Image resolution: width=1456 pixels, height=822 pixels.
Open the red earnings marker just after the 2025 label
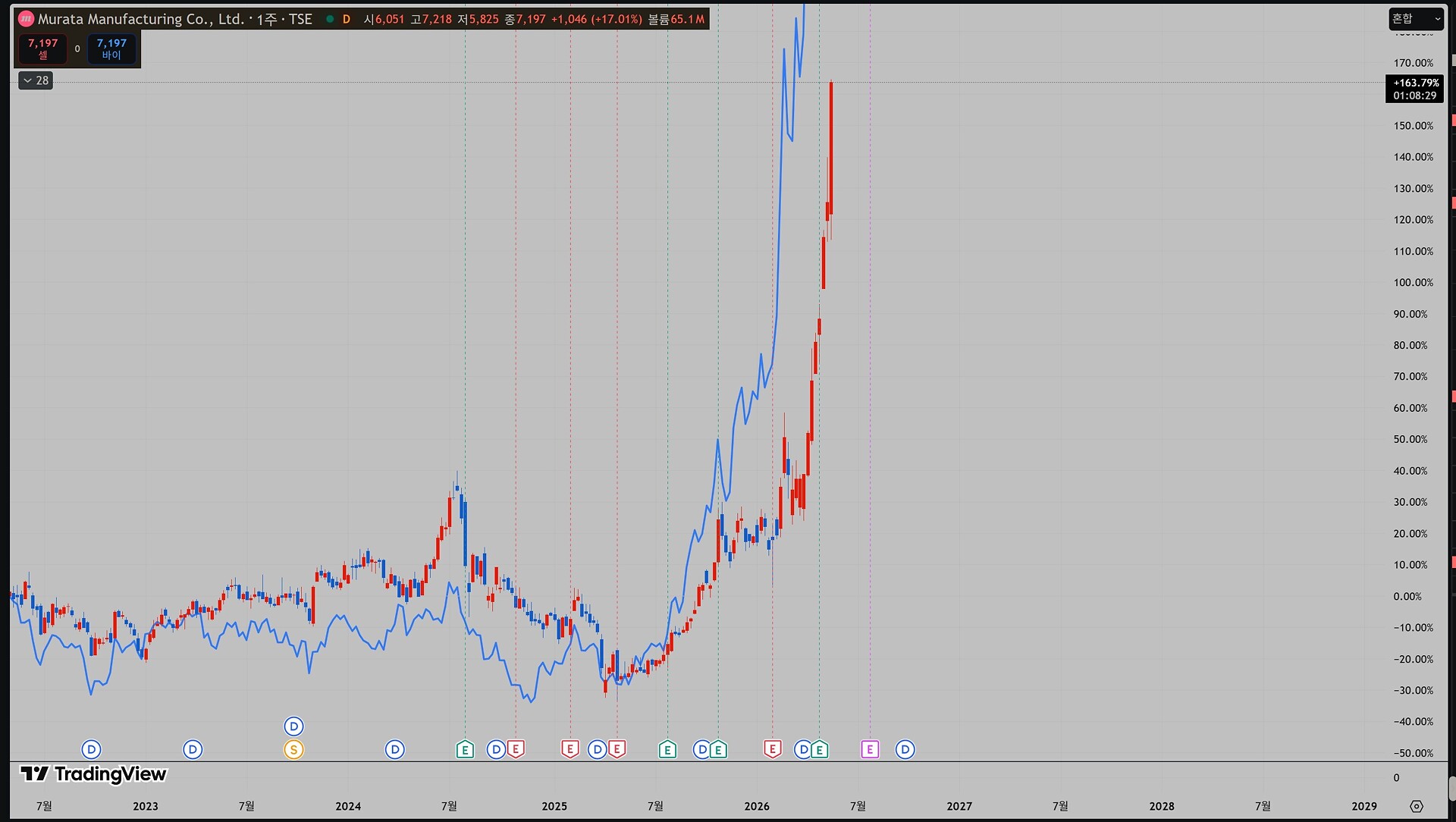(x=570, y=750)
